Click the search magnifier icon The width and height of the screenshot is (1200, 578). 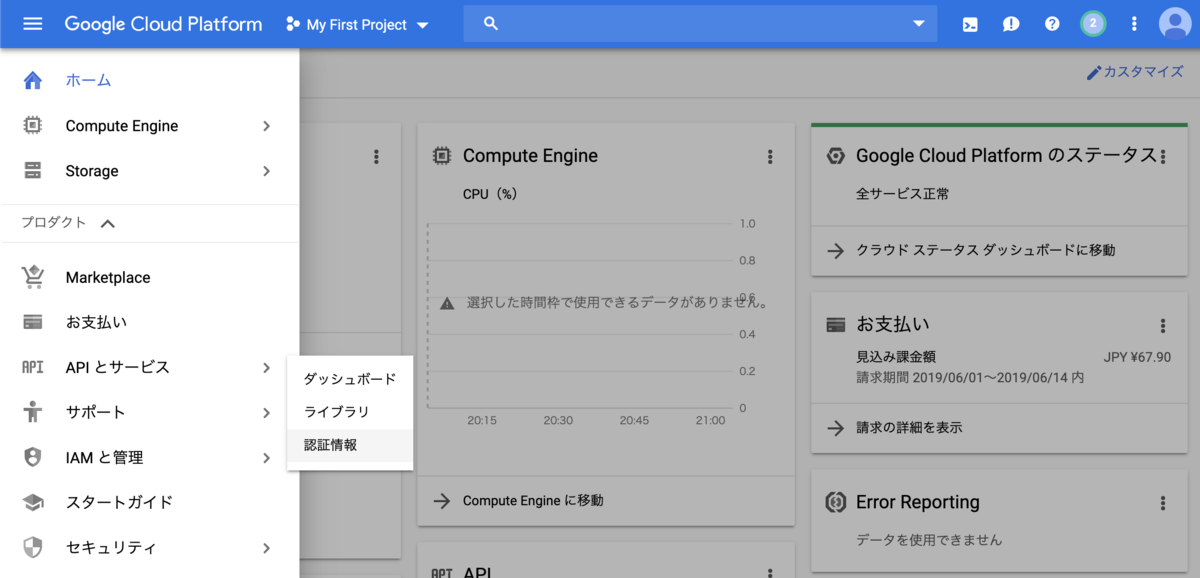(x=490, y=24)
